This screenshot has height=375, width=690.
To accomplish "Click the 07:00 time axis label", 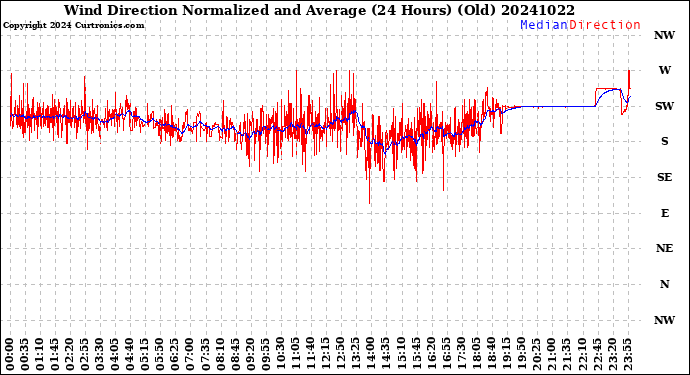I will pos(190,354).
